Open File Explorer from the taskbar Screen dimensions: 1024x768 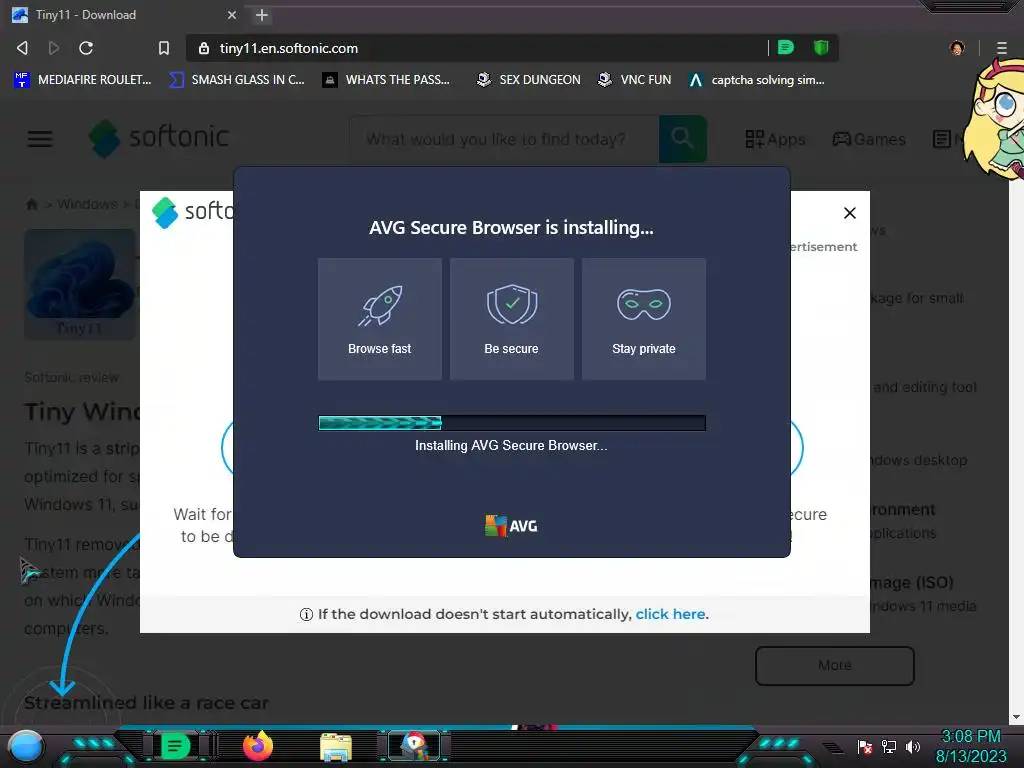336,747
